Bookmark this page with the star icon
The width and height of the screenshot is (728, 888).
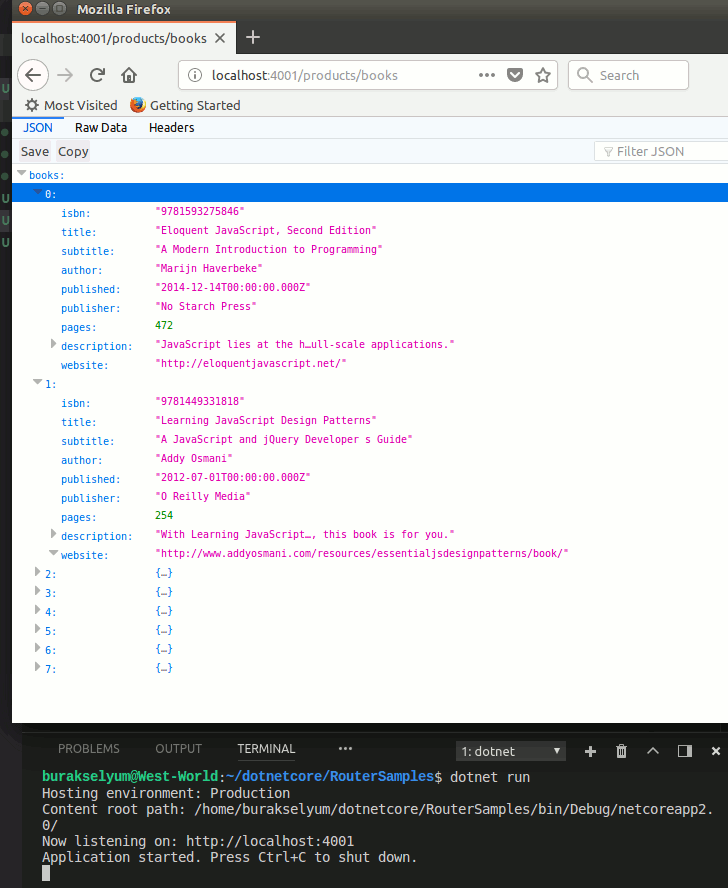coord(543,75)
